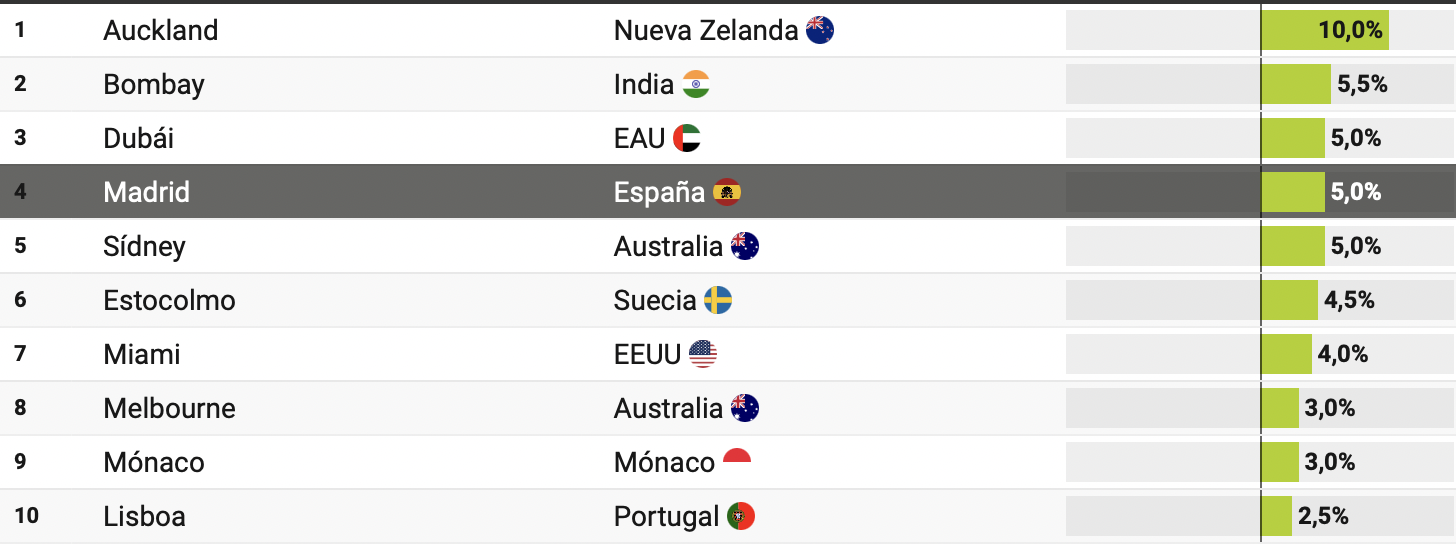Click the 5,5% bar for Bombay
This screenshot has width=1456, height=544.
[x=1296, y=84]
